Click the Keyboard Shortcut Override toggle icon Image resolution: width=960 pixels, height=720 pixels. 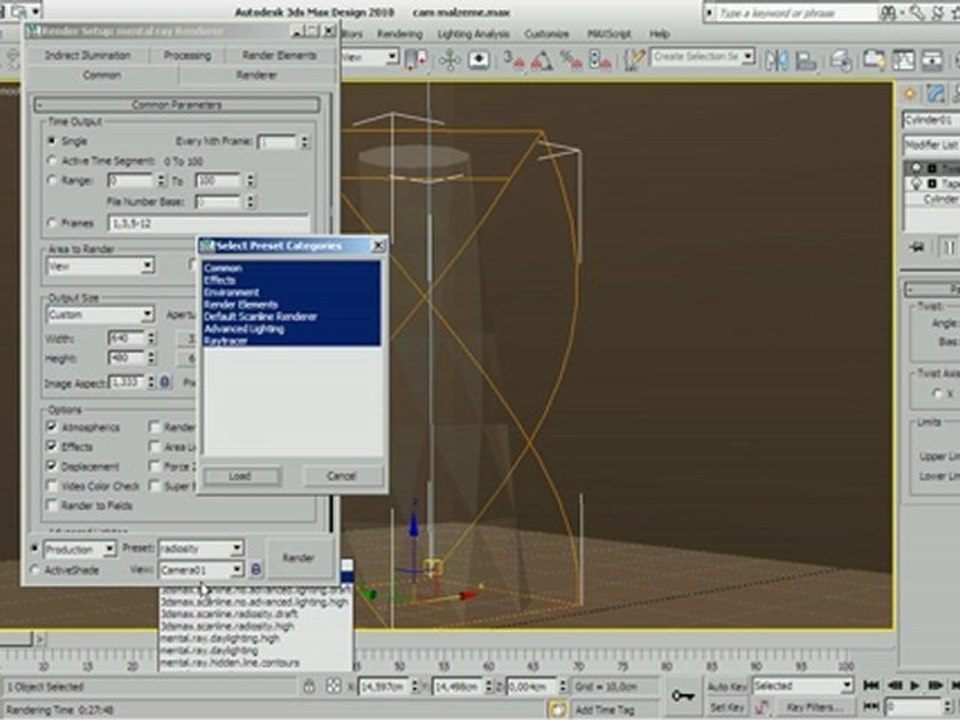(479, 59)
